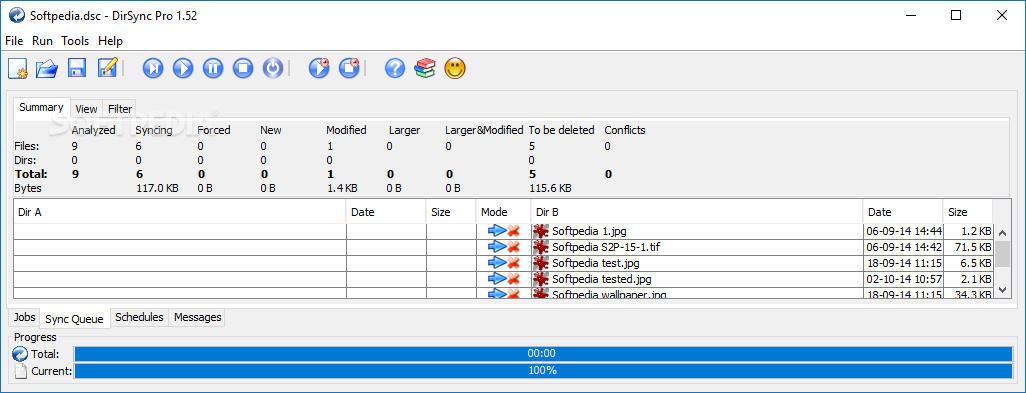
Task: Click the 1.4 KB Modified bytes value
Action: [342, 188]
